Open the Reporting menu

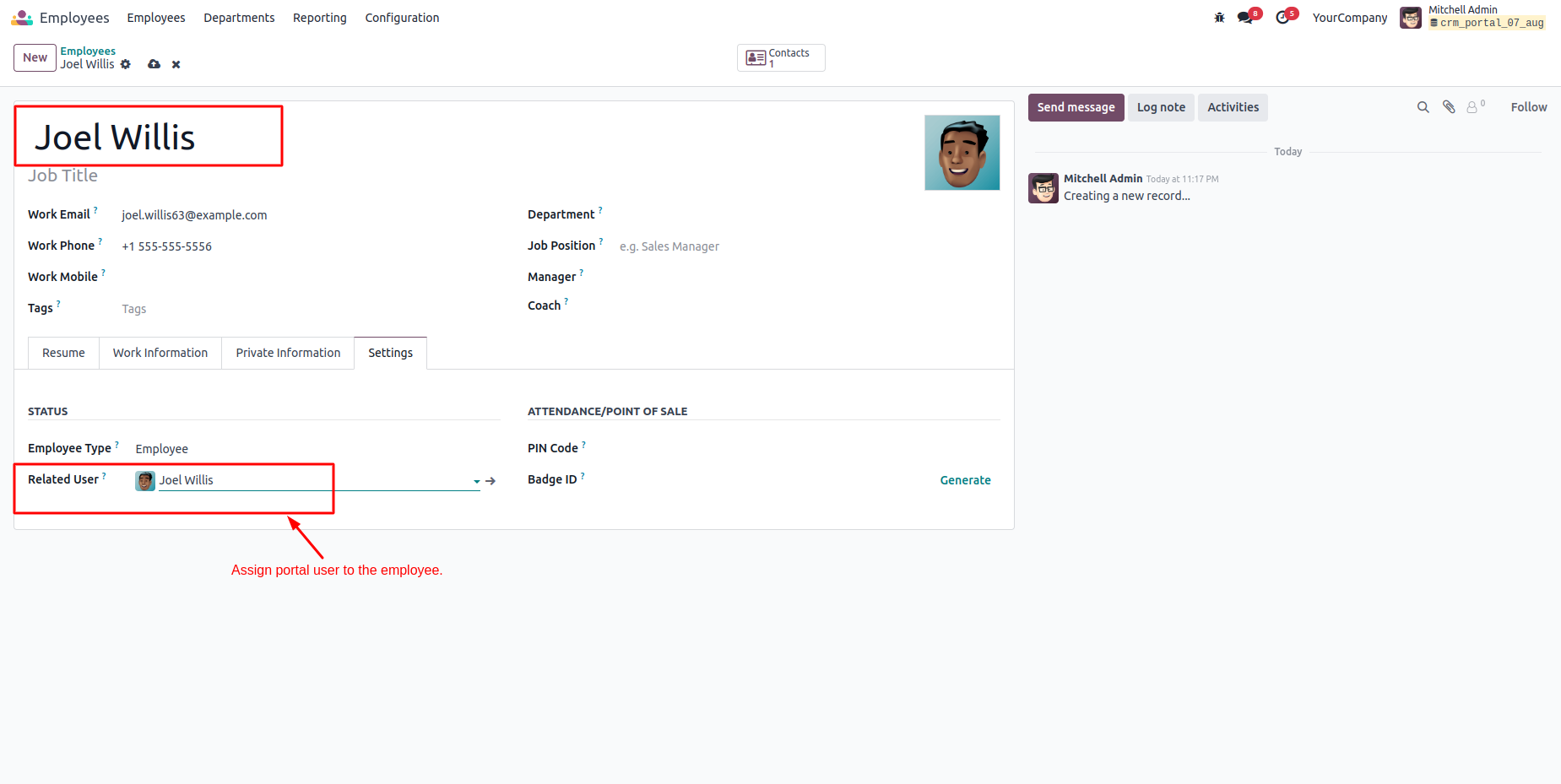coord(319,18)
